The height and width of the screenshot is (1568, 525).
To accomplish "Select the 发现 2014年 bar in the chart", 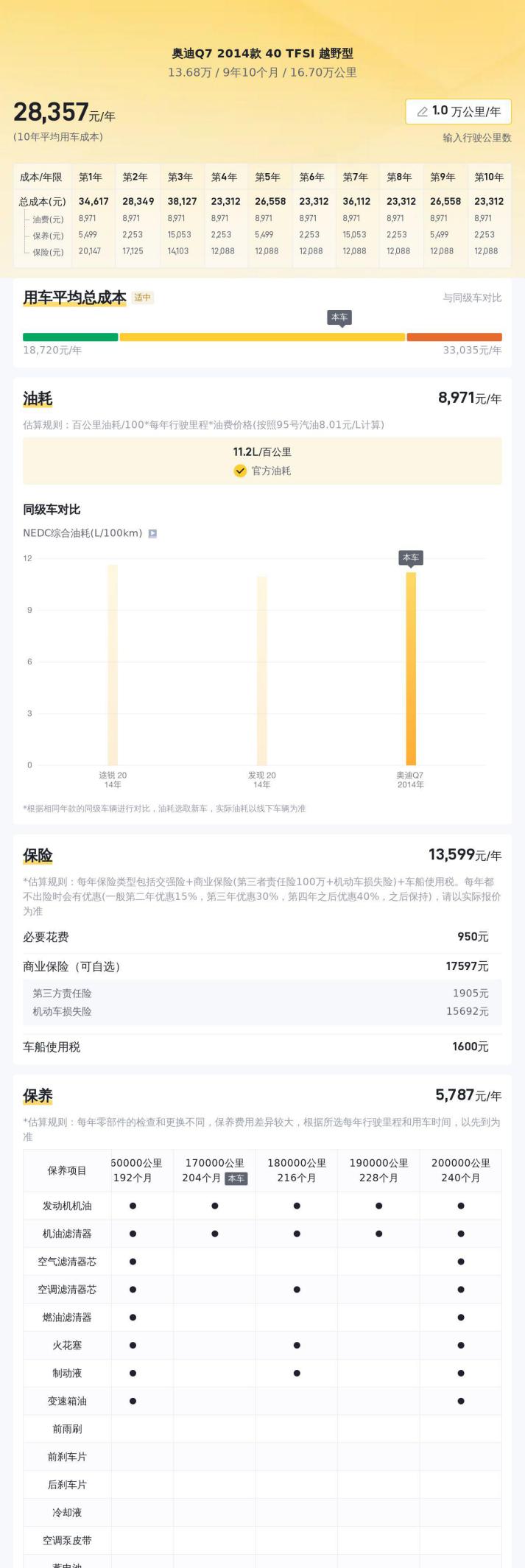I will [x=262, y=670].
